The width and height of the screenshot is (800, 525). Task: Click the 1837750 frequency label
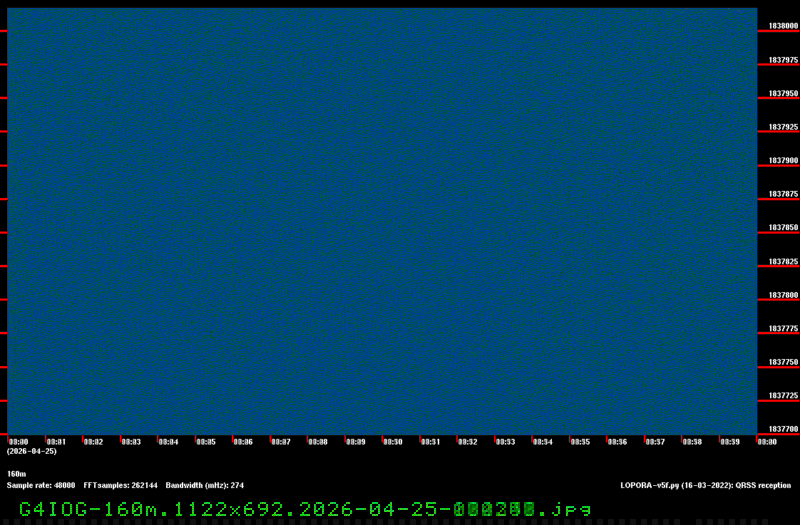pyautogui.click(x=783, y=362)
